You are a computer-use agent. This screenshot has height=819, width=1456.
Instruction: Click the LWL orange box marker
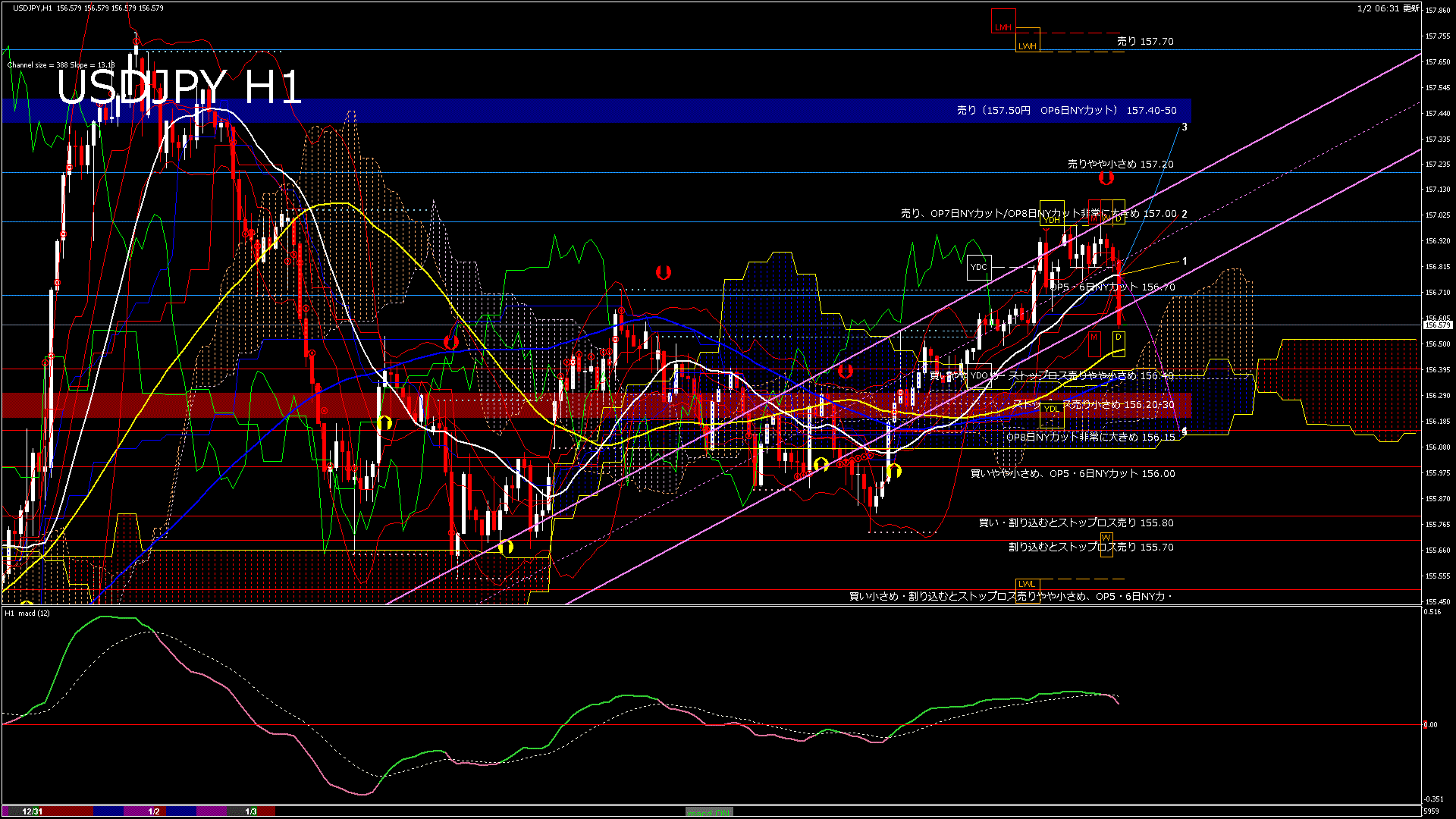click(x=1027, y=584)
